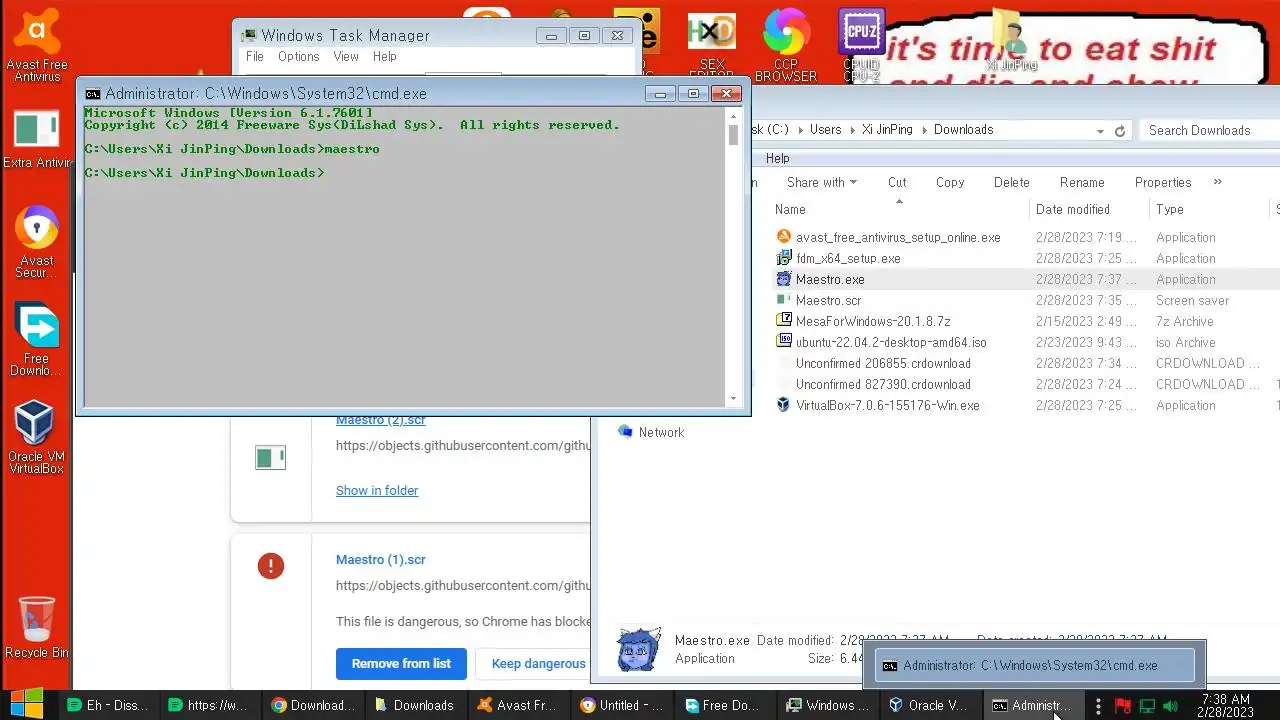Screen dimensions: 1280x720
Task: Select the fdm_x64_setup.exe file icon
Action: coord(784,258)
